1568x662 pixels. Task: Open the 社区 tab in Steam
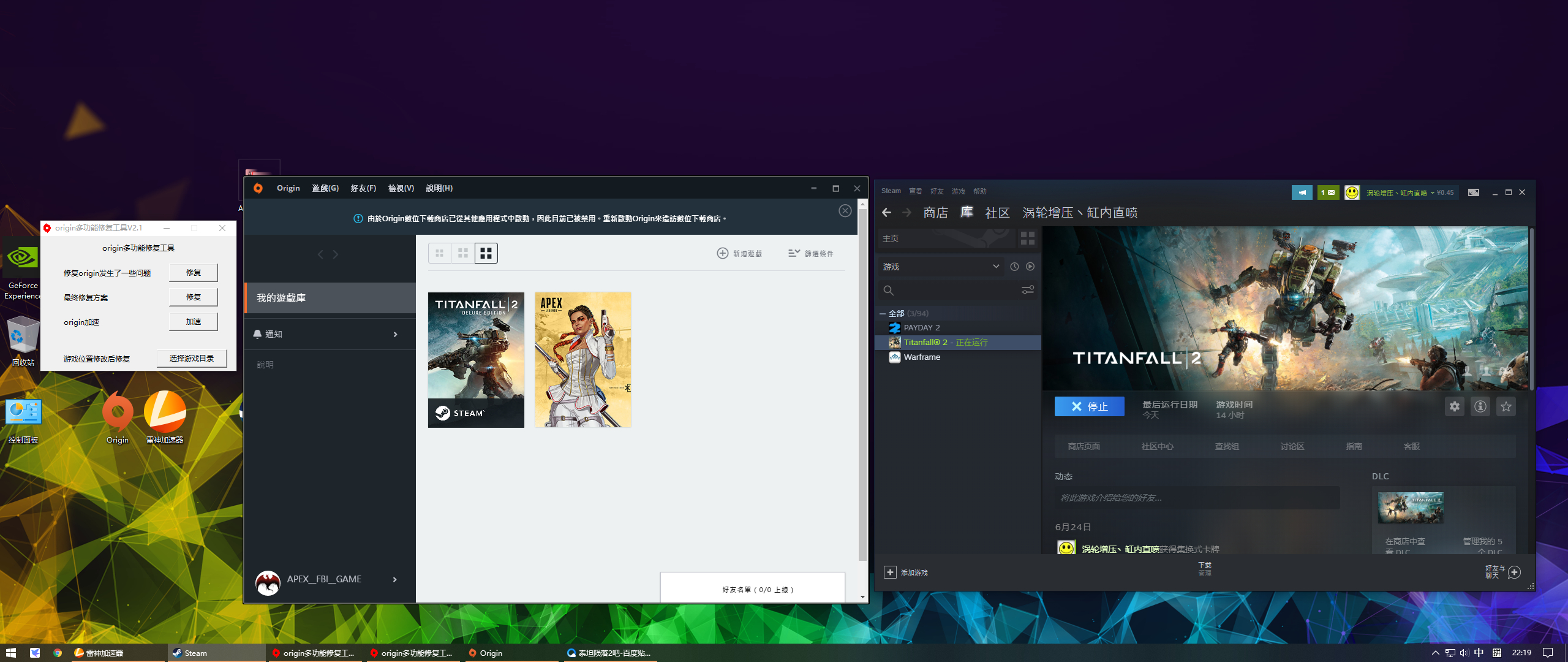pos(997,213)
